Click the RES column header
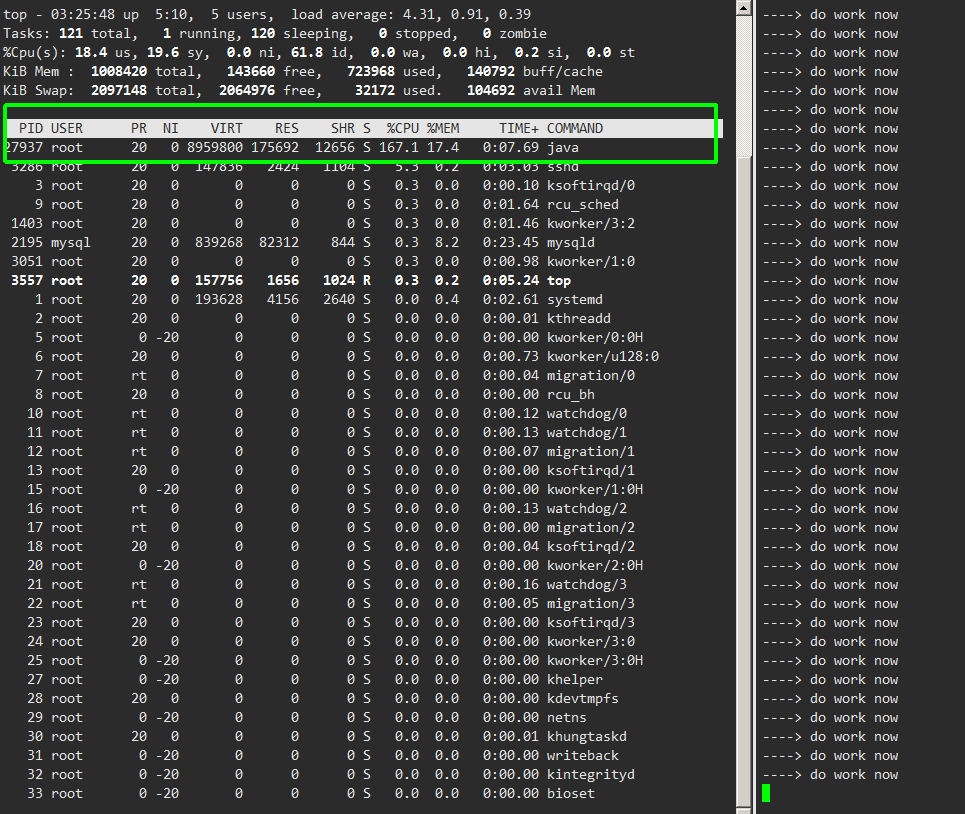The image size is (965, 814). click(287, 129)
